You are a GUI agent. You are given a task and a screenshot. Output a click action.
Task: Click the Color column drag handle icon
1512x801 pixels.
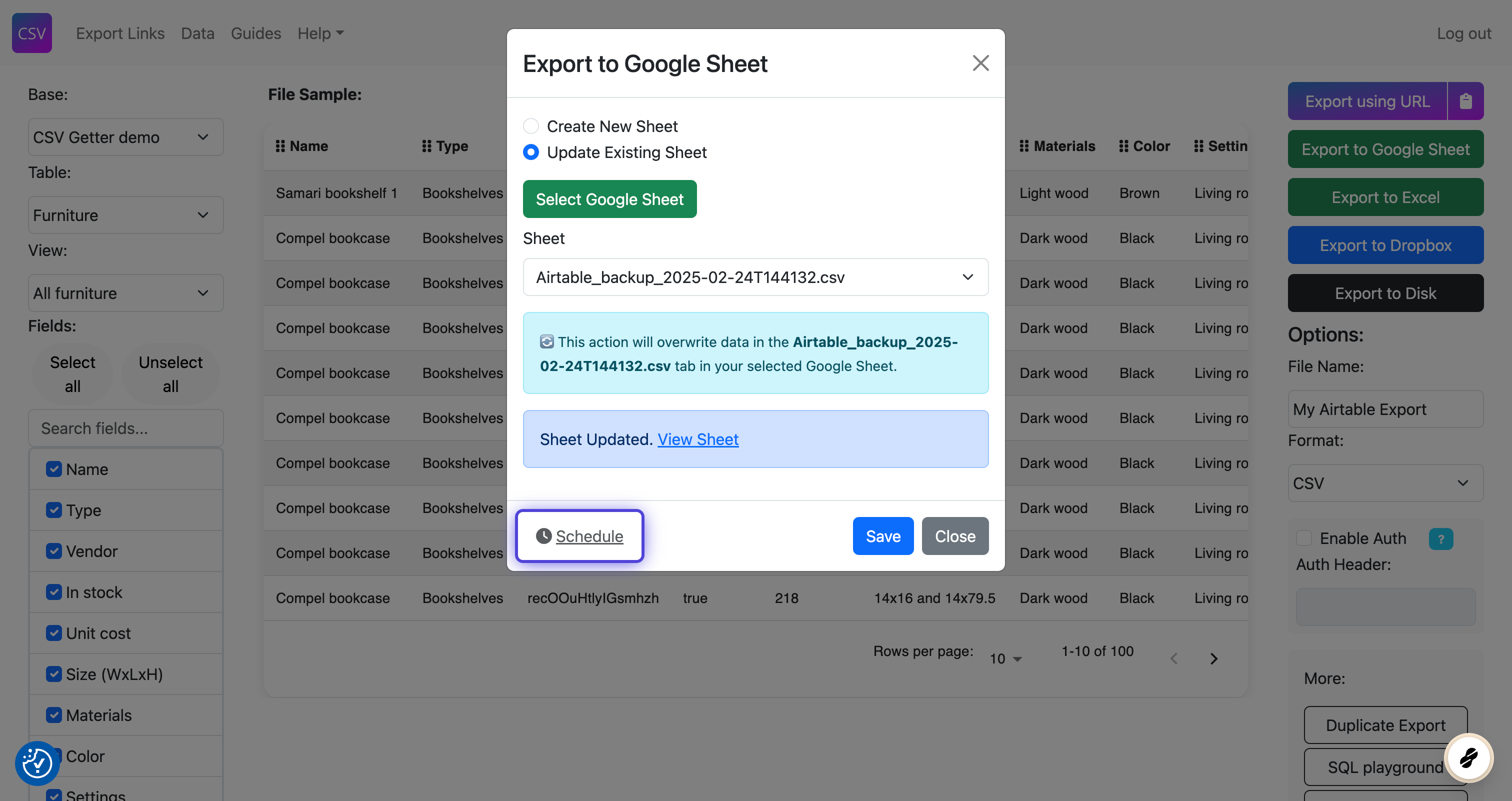point(1123,146)
